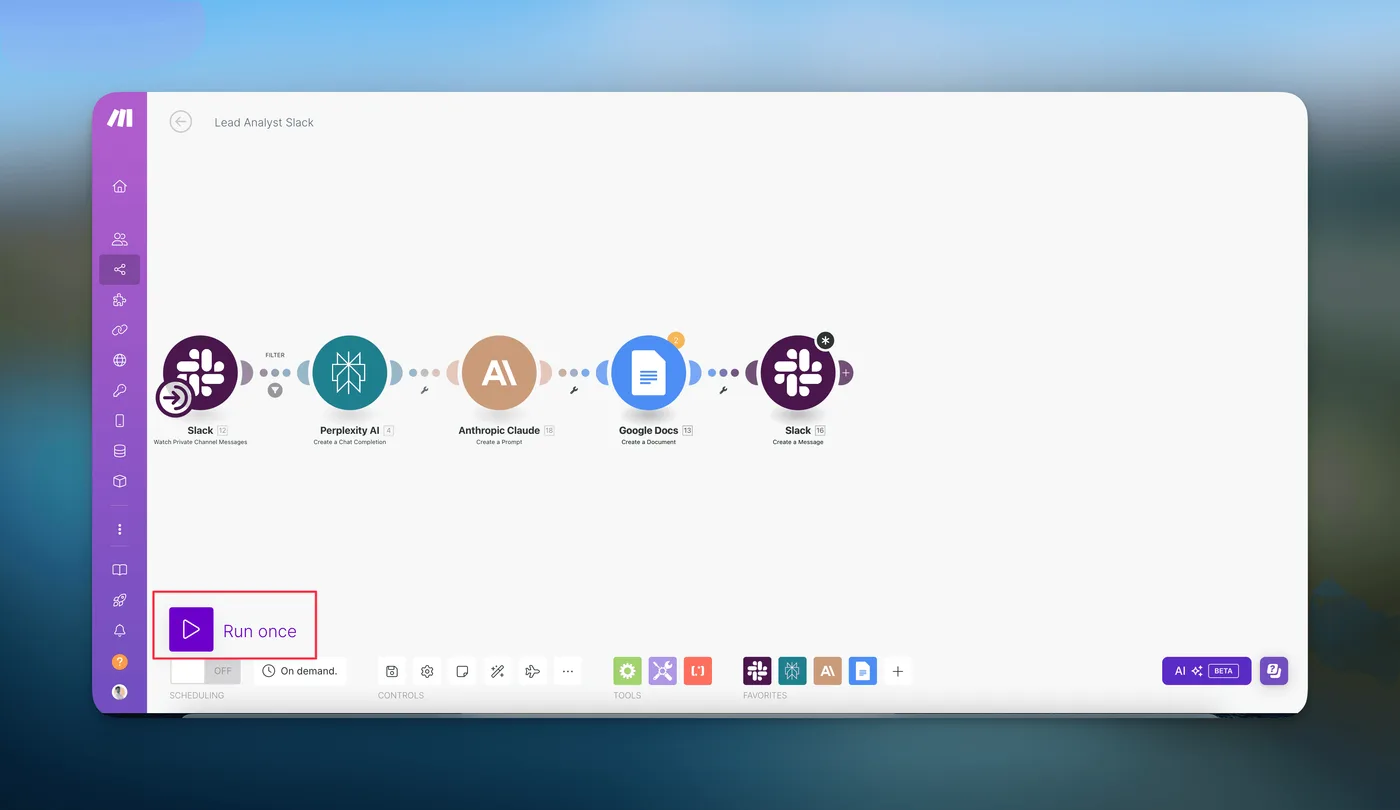The width and height of the screenshot is (1400, 810).
Task: Open the Home page from the sidebar
Action: click(x=120, y=186)
